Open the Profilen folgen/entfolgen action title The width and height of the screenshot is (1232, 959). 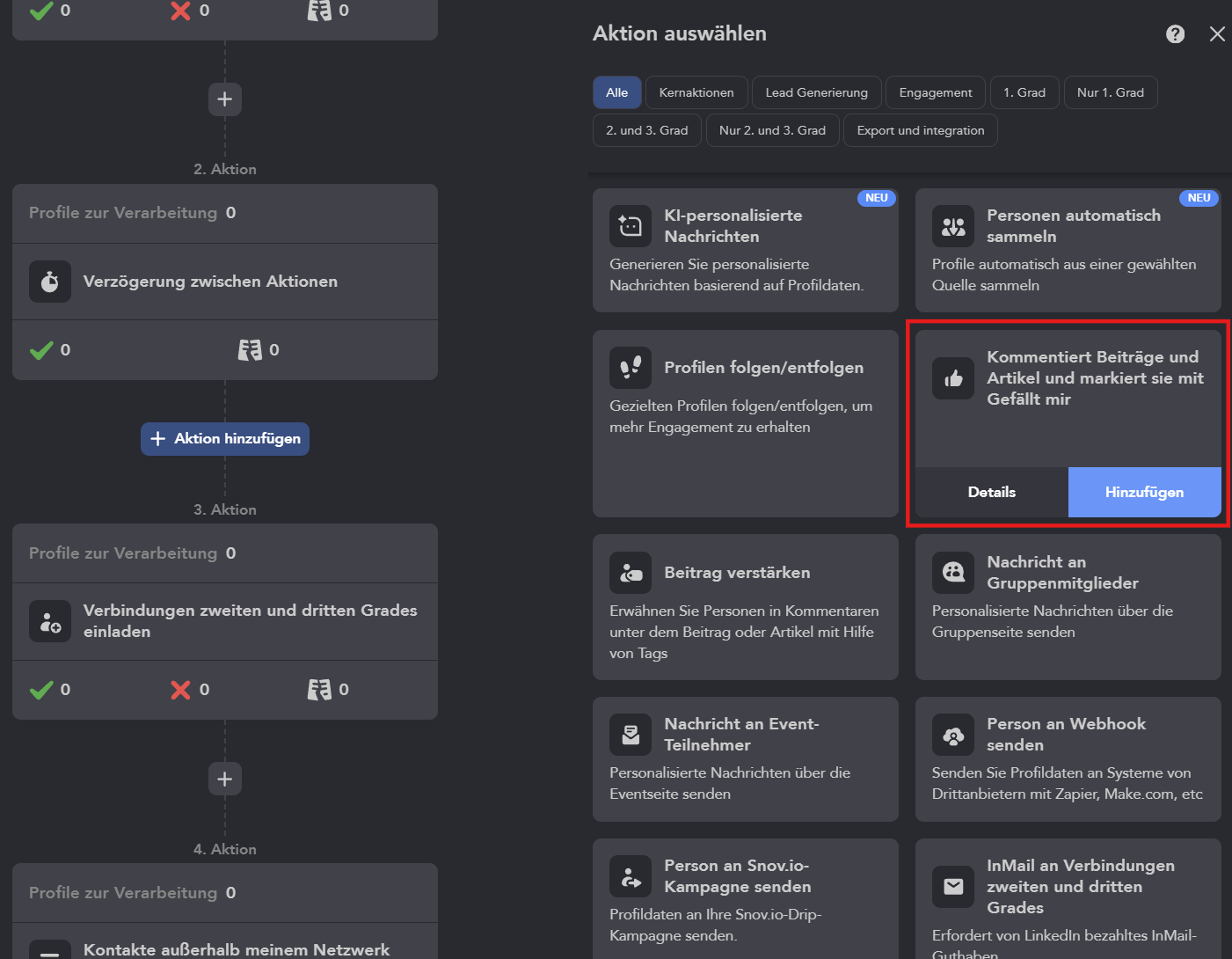[x=763, y=368]
